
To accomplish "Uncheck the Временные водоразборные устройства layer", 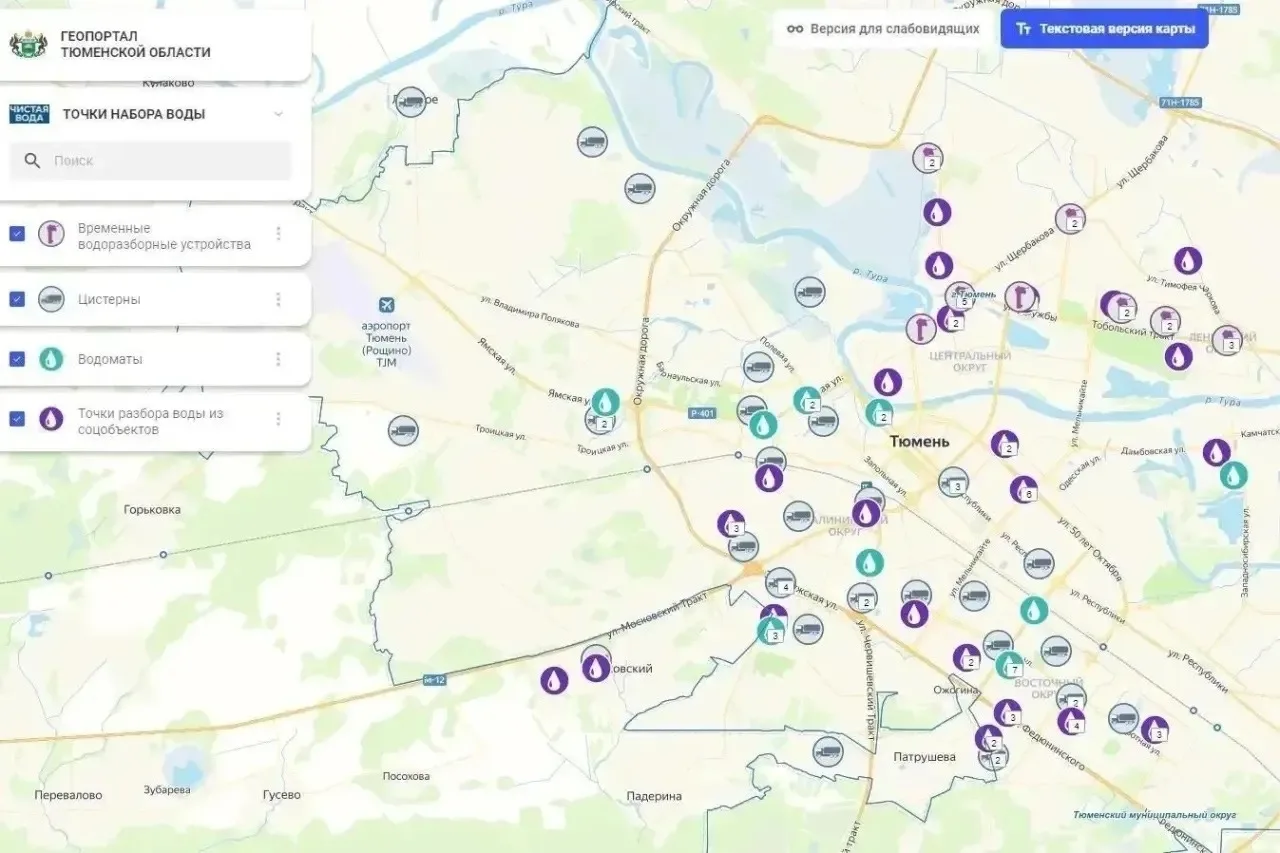I will click(x=17, y=233).
